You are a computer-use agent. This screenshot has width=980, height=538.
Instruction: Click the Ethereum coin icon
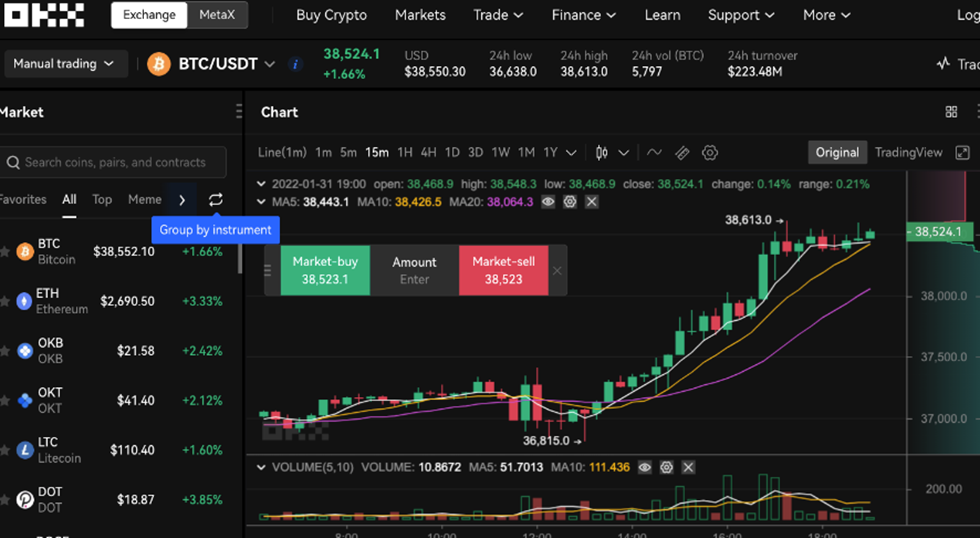click(x=24, y=301)
